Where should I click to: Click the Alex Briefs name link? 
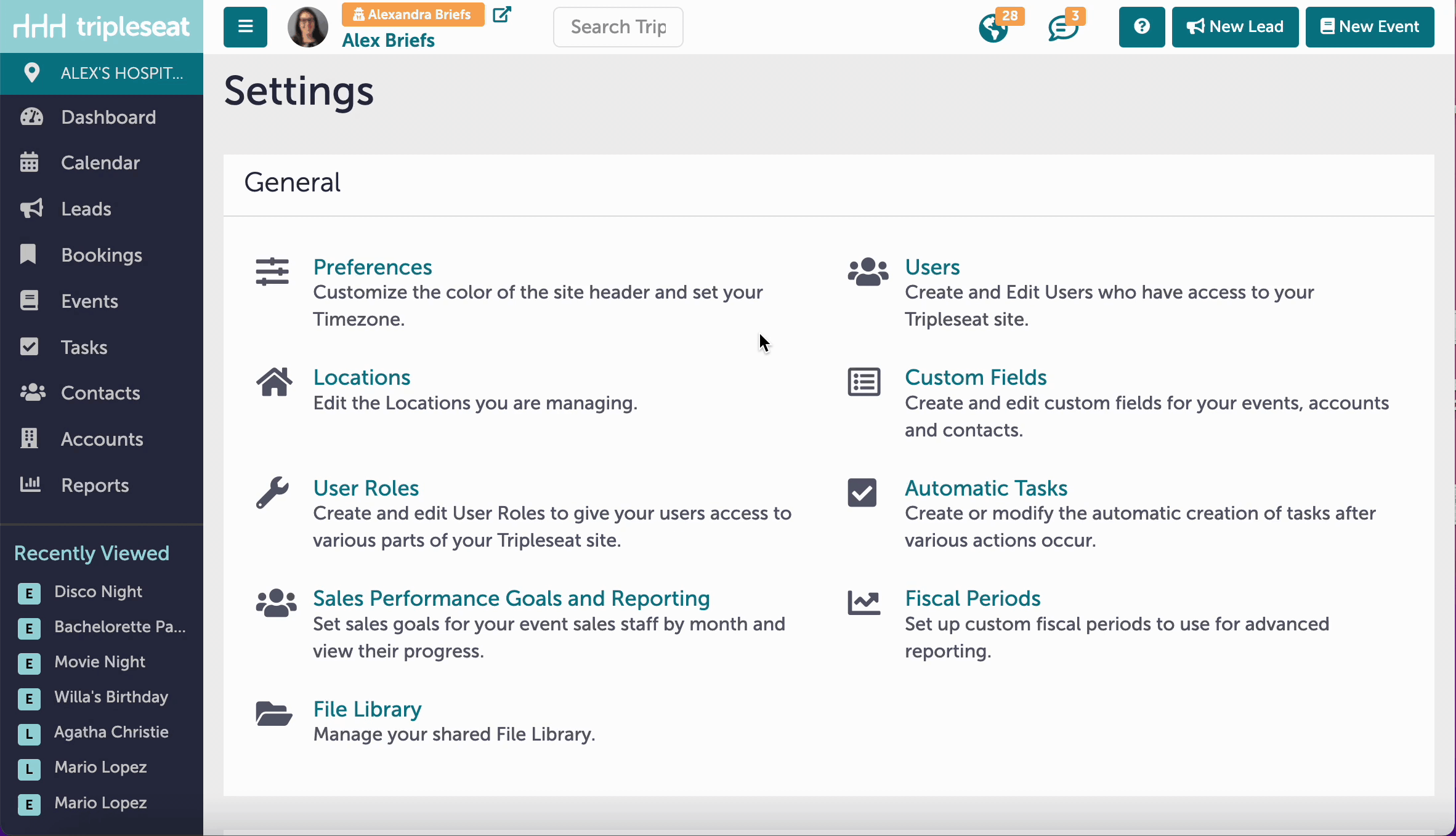coord(388,40)
